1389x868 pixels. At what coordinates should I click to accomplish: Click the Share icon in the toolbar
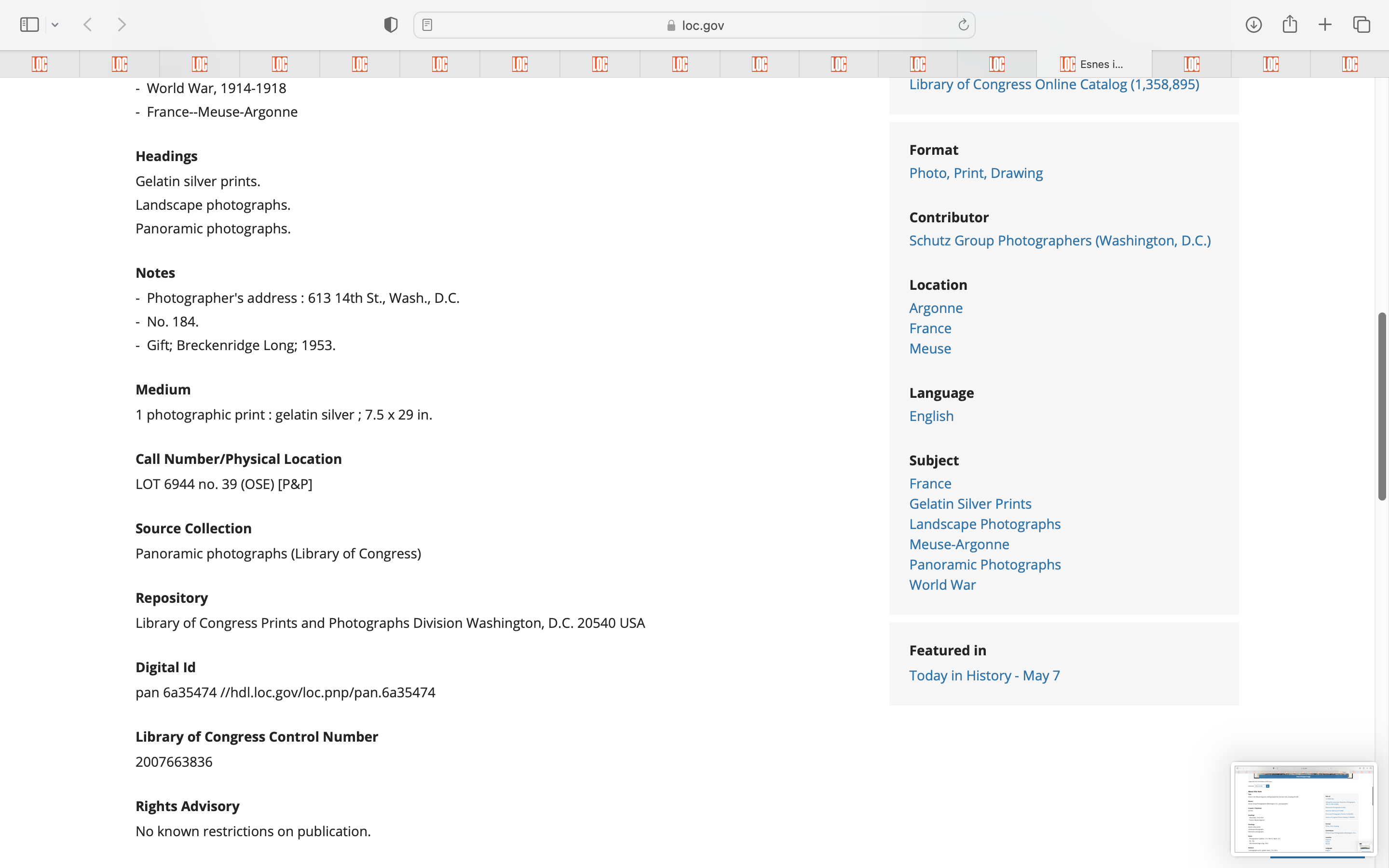1290,25
